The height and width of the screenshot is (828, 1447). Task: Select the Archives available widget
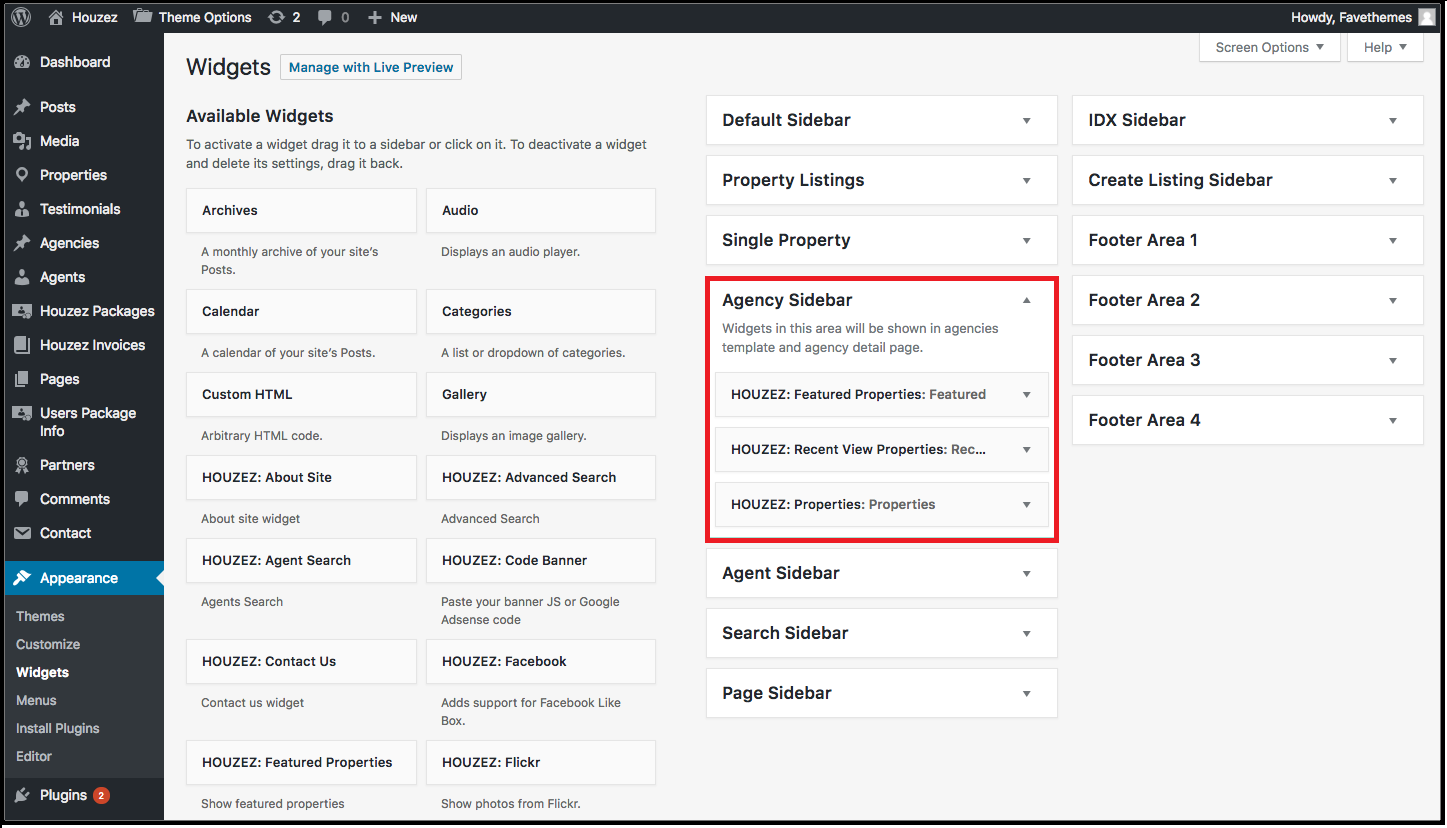coord(301,210)
